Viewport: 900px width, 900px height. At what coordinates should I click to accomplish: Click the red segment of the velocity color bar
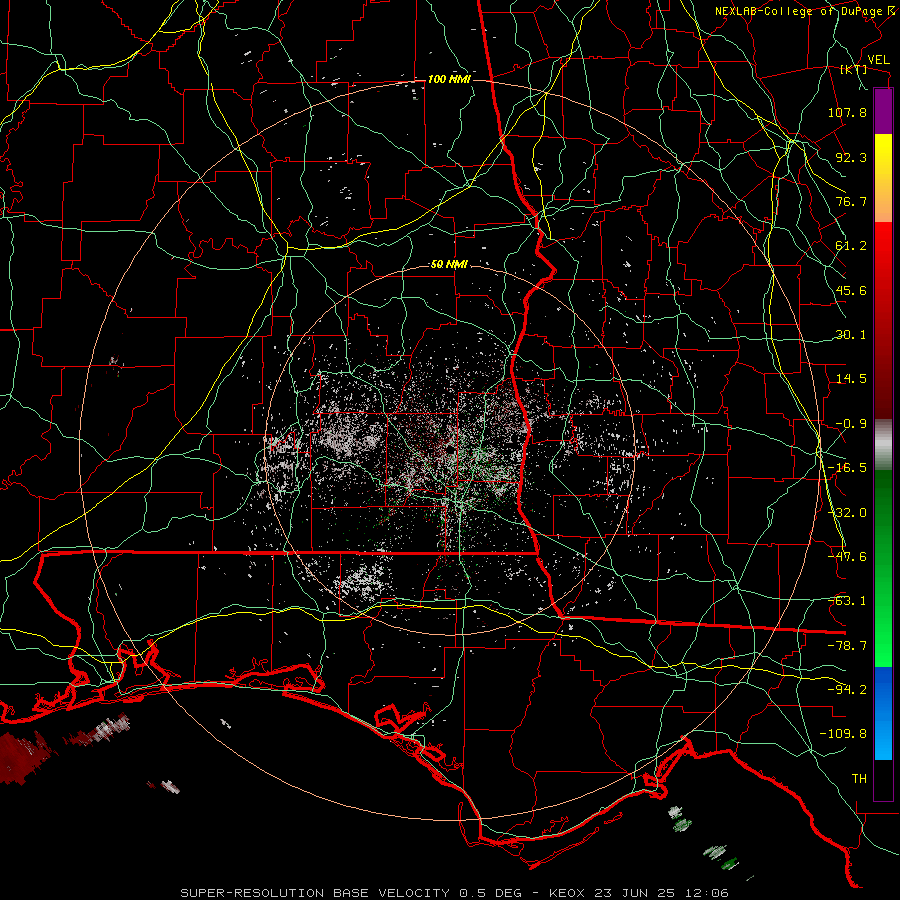click(883, 320)
